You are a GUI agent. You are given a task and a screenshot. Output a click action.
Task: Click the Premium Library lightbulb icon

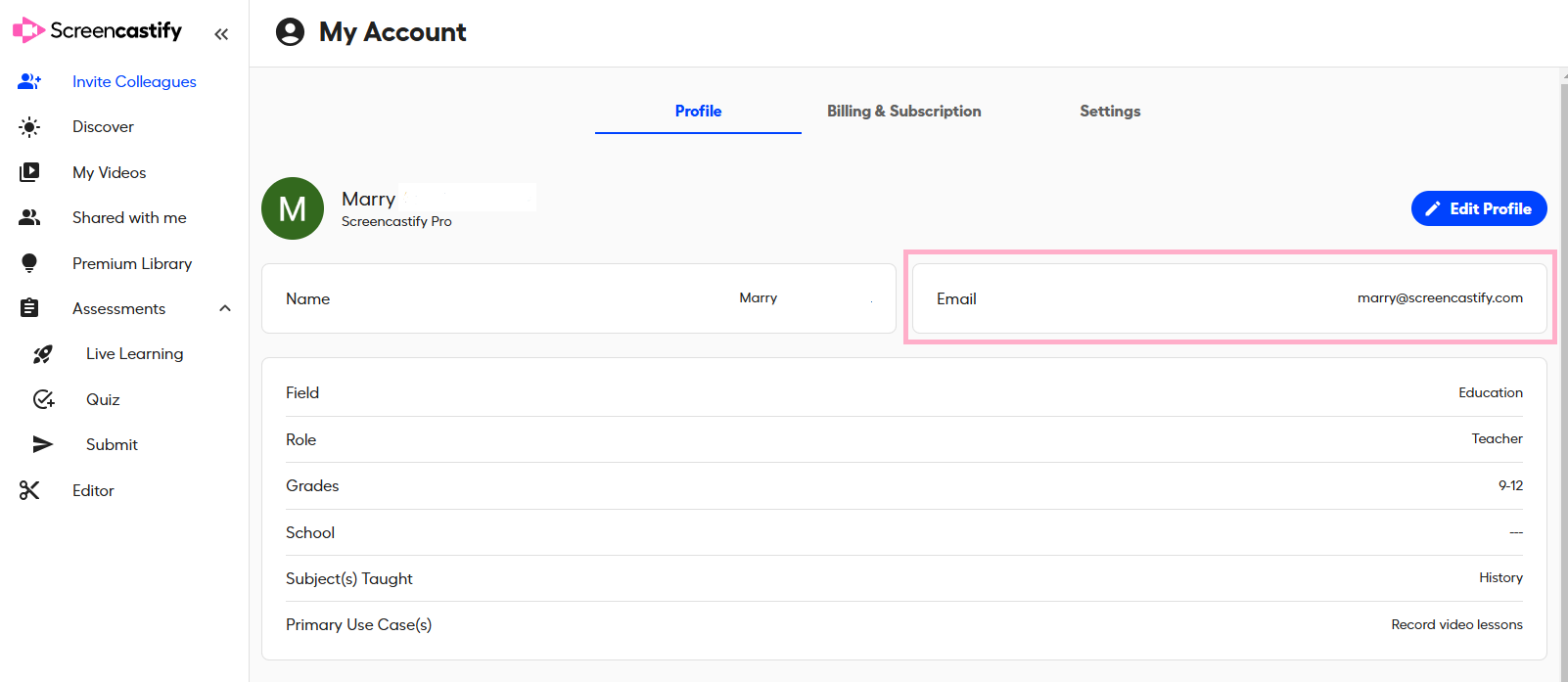coord(29,263)
